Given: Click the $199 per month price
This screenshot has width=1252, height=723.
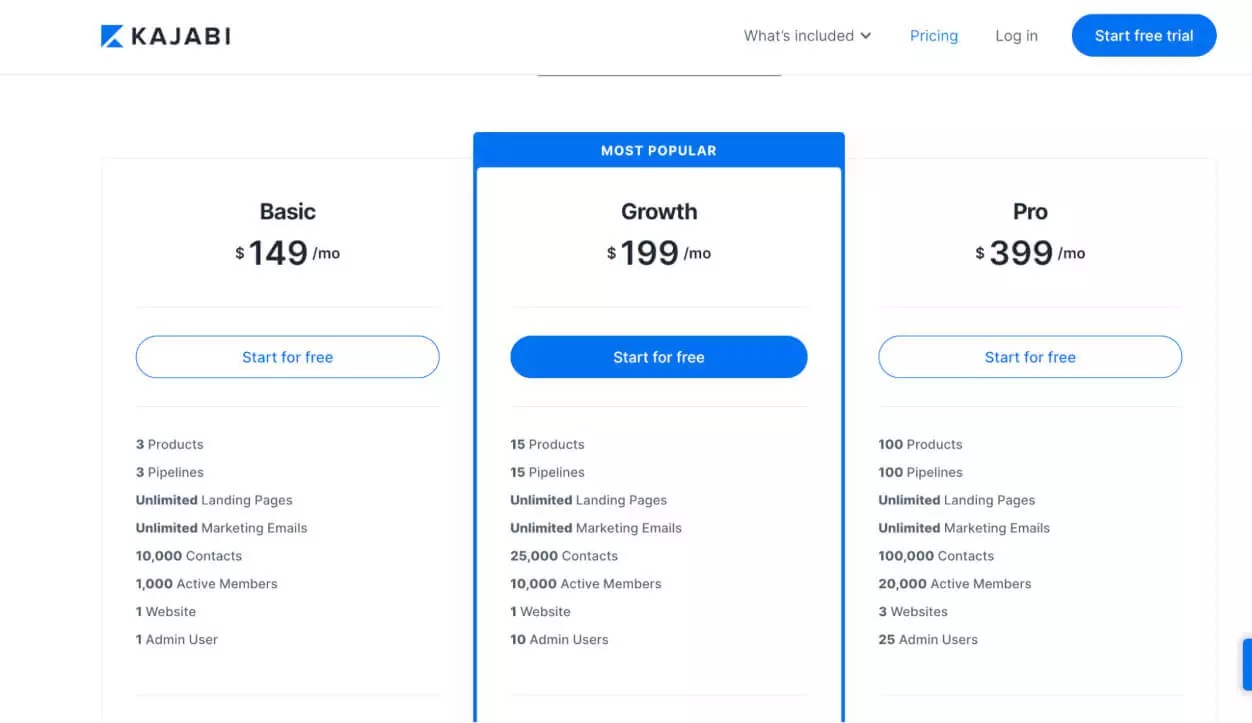Looking at the screenshot, I should (658, 253).
